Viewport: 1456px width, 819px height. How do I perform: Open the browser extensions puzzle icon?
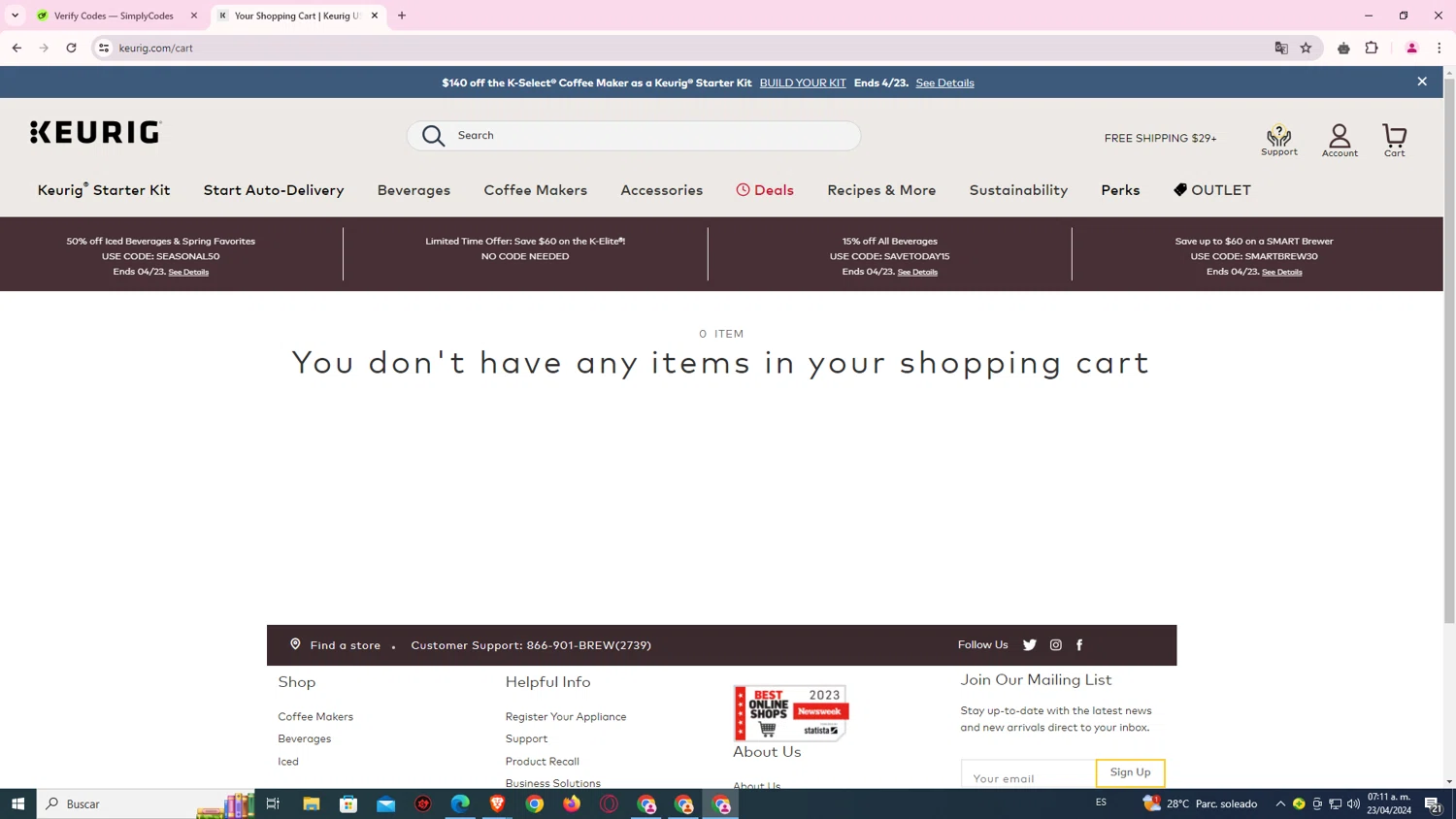(x=1372, y=48)
